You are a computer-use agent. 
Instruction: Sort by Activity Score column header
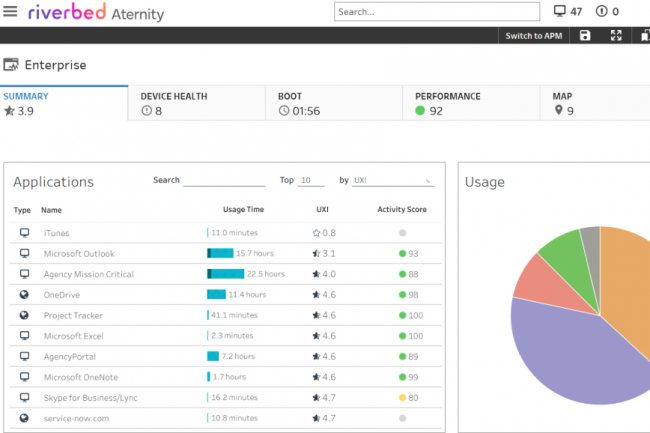[x=402, y=210]
